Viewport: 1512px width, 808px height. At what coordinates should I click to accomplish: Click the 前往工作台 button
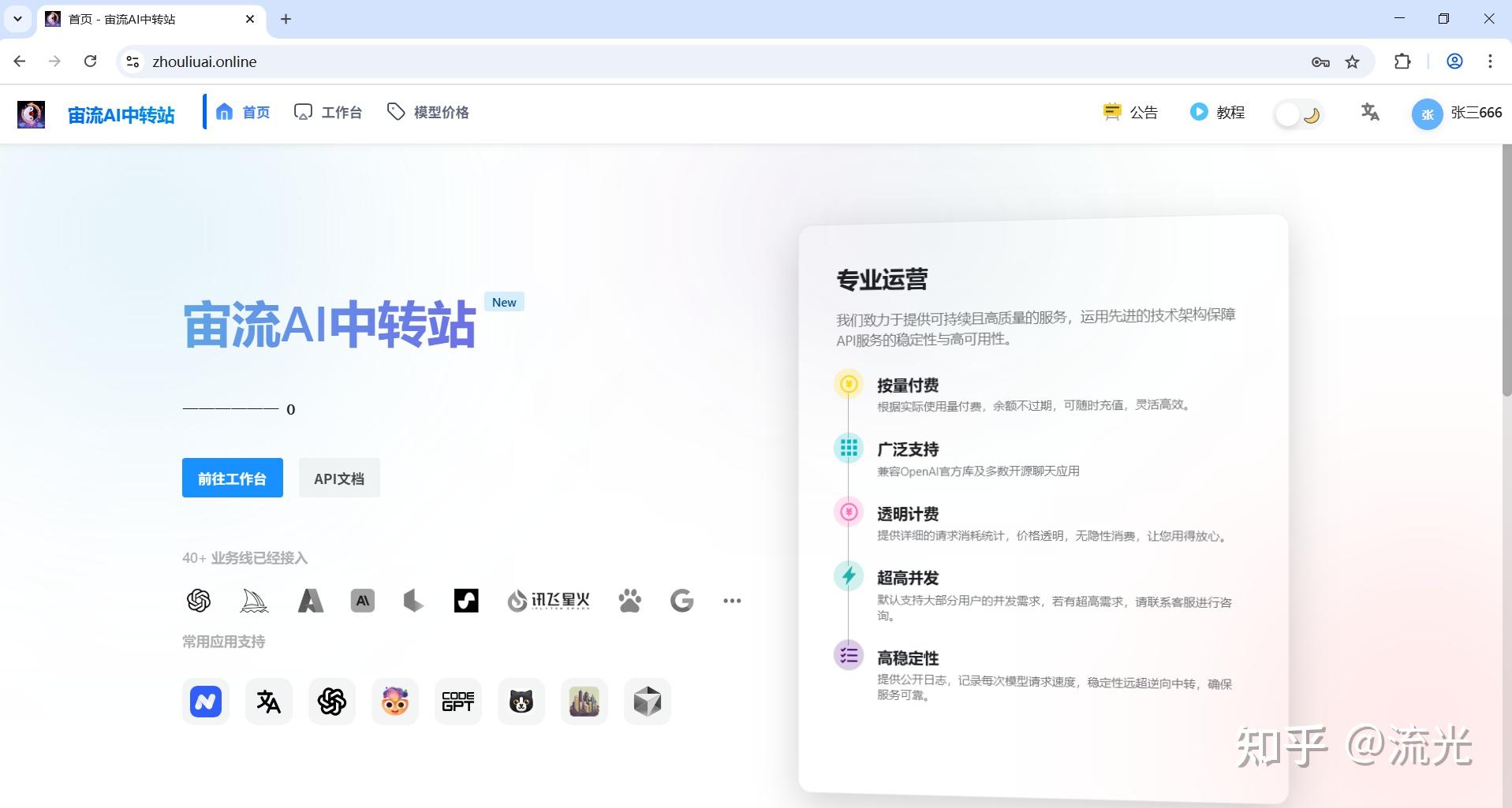(232, 477)
